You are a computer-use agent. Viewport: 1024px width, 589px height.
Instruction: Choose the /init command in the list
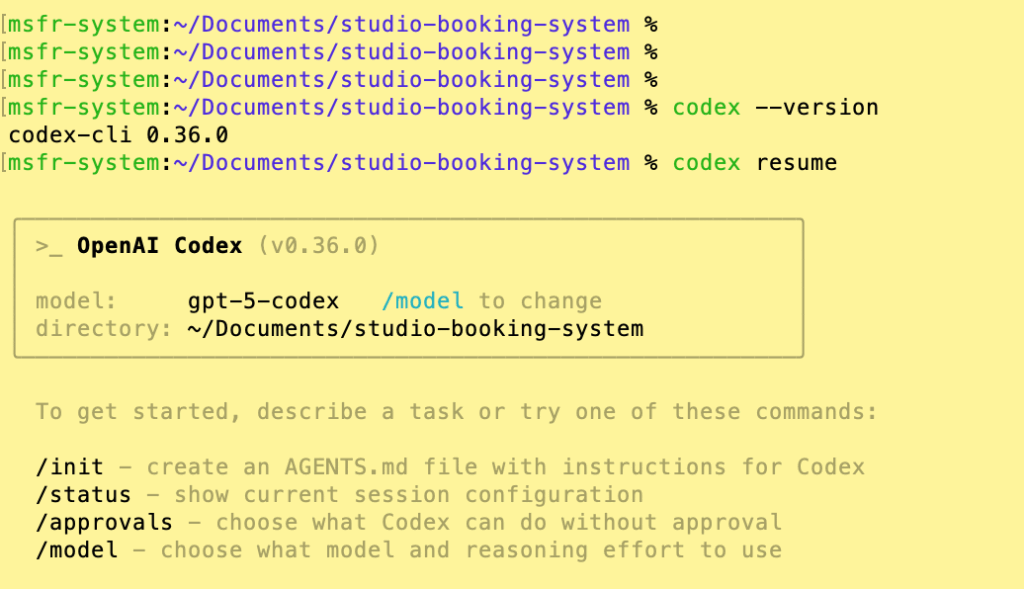pyautogui.click(x=70, y=467)
